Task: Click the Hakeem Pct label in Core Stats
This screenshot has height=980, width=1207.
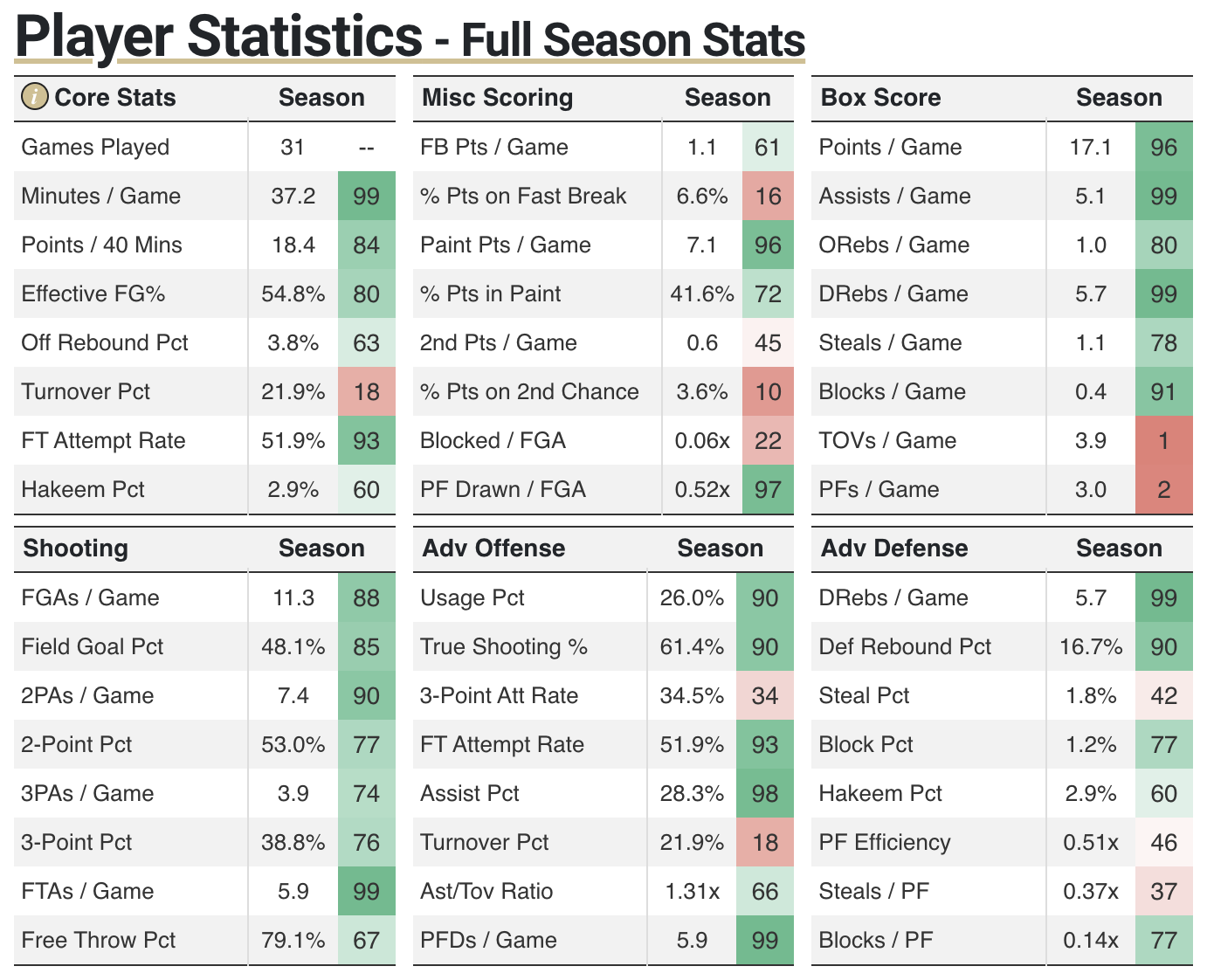Action: pyautogui.click(x=83, y=489)
